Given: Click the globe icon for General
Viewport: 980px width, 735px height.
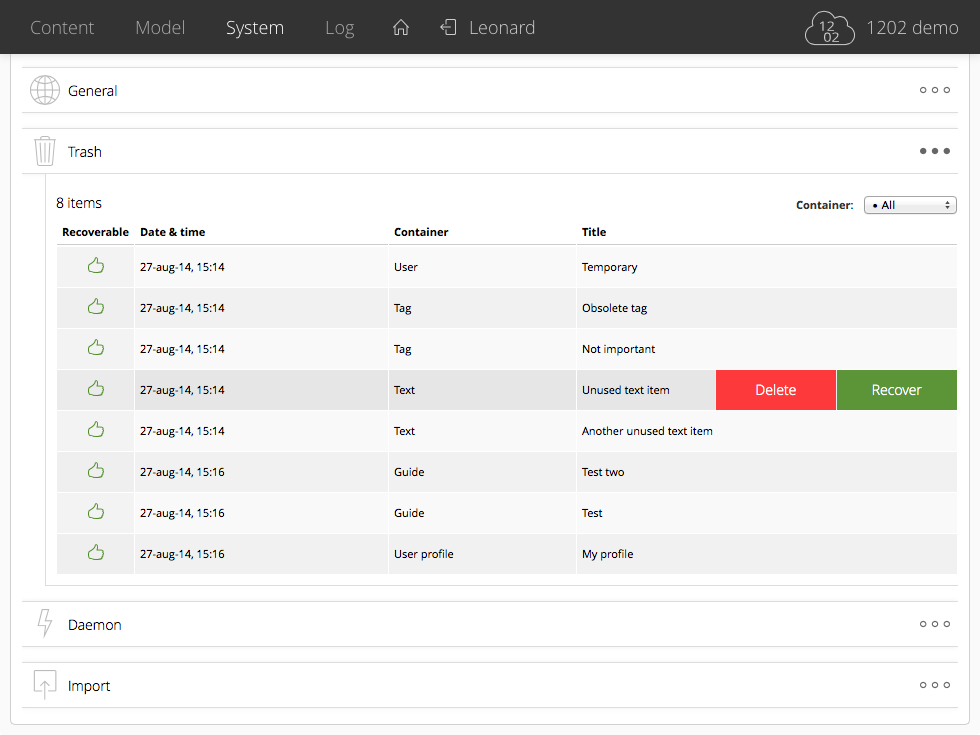Looking at the screenshot, I should click(45, 91).
